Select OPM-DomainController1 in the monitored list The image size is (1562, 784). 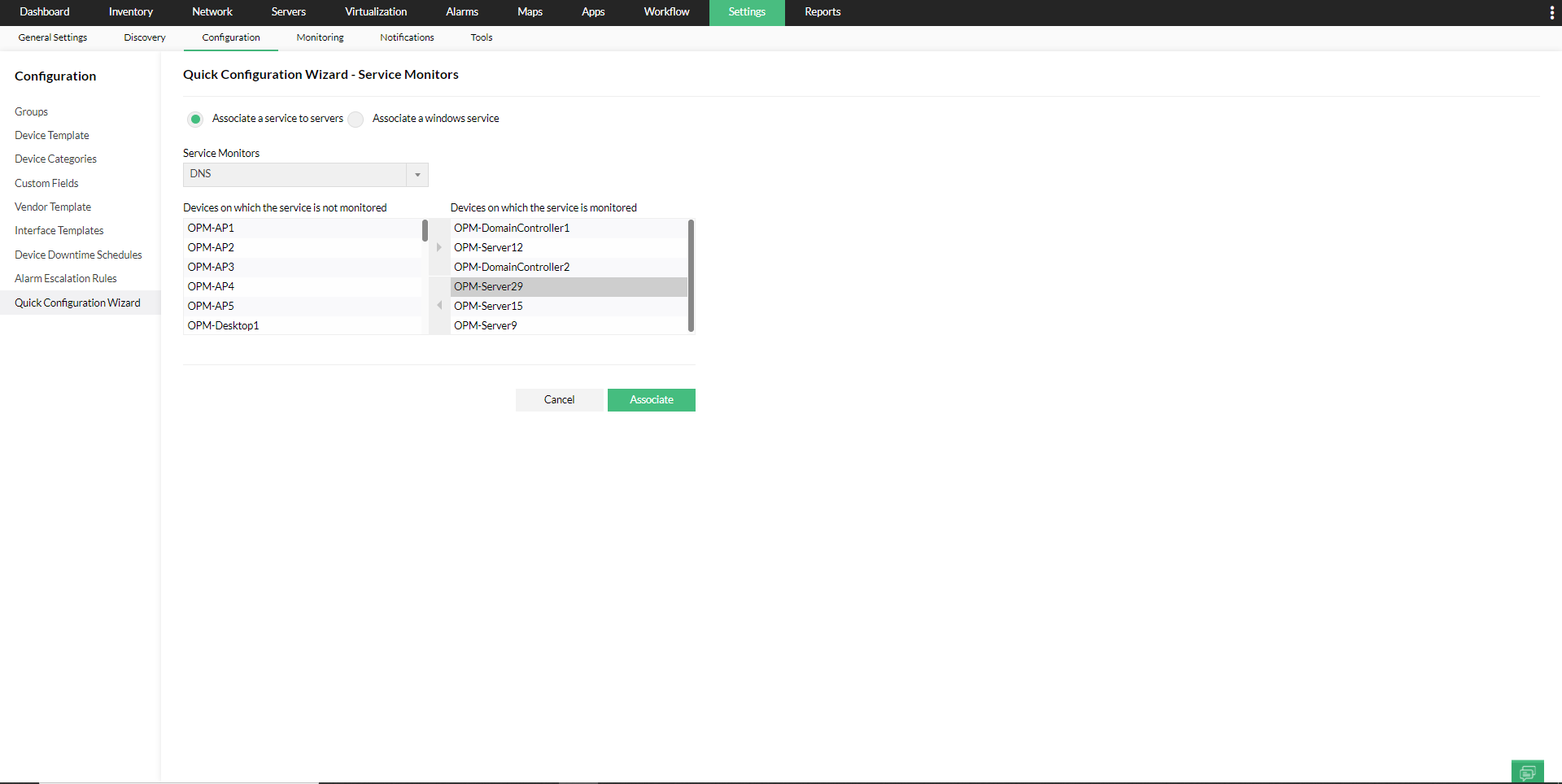click(511, 228)
